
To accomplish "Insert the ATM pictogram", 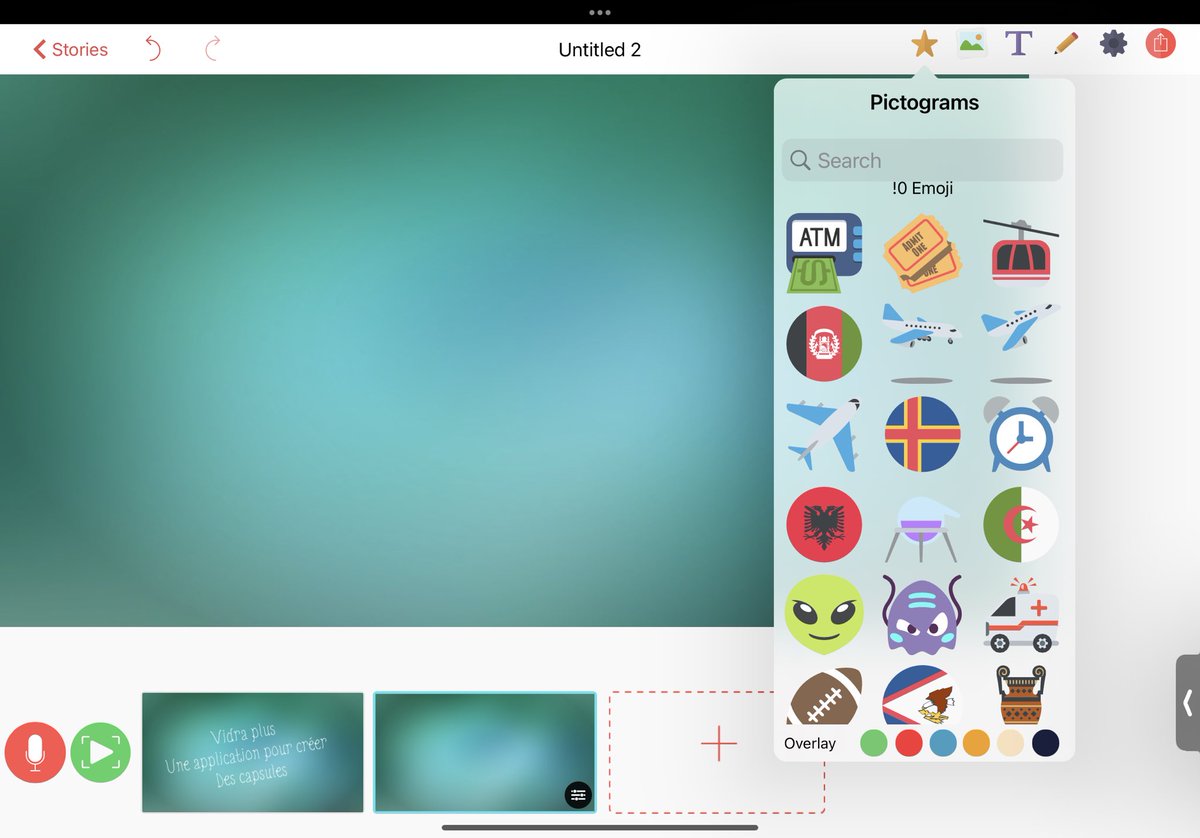I will (x=825, y=252).
